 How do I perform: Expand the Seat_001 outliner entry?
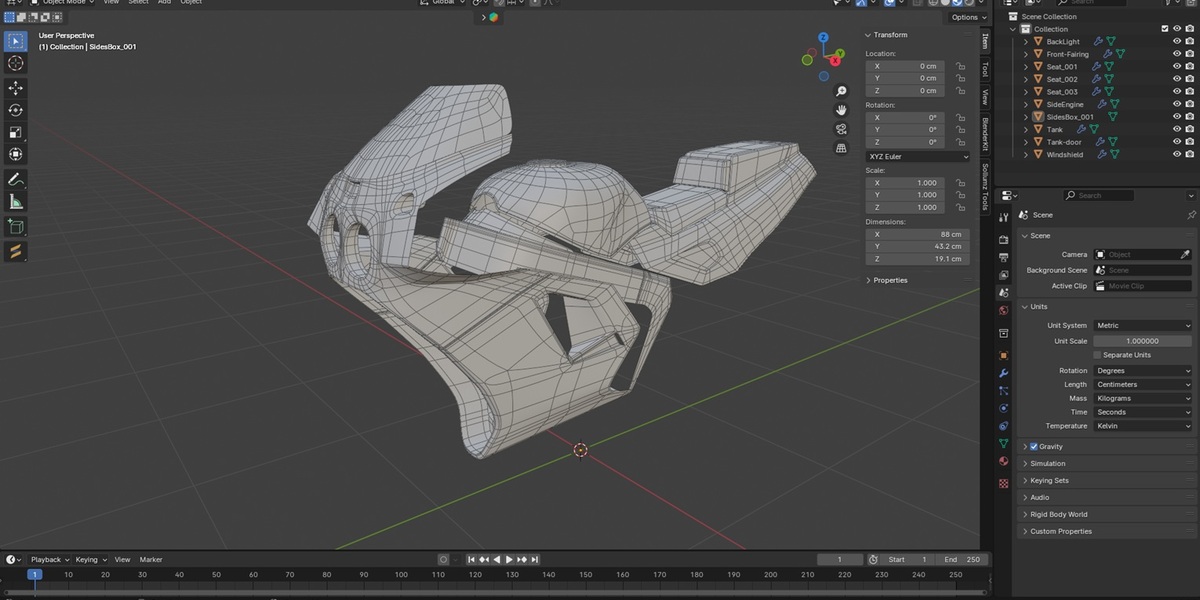pyautogui.click(x=1026, y=67)
